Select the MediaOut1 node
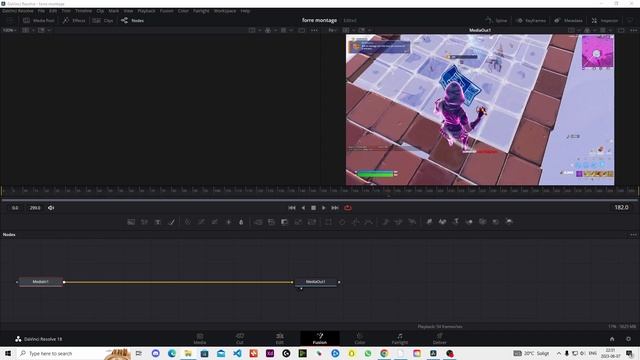 point(316,282)
